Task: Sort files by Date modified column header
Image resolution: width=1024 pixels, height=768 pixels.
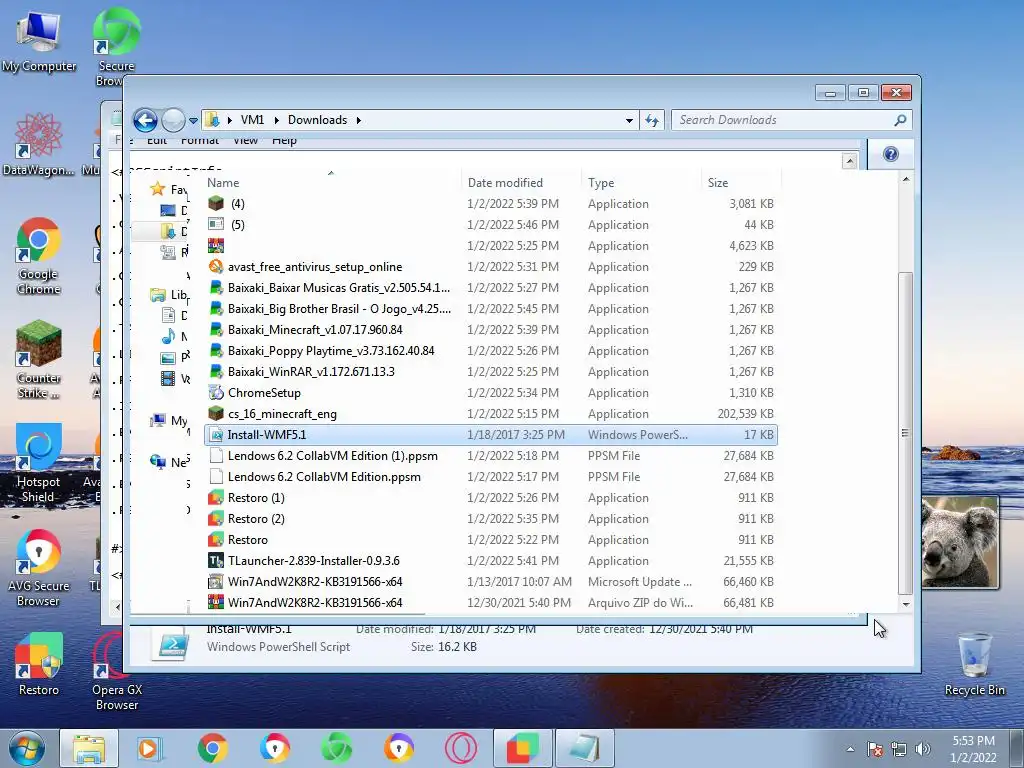Action: [505, 183]
